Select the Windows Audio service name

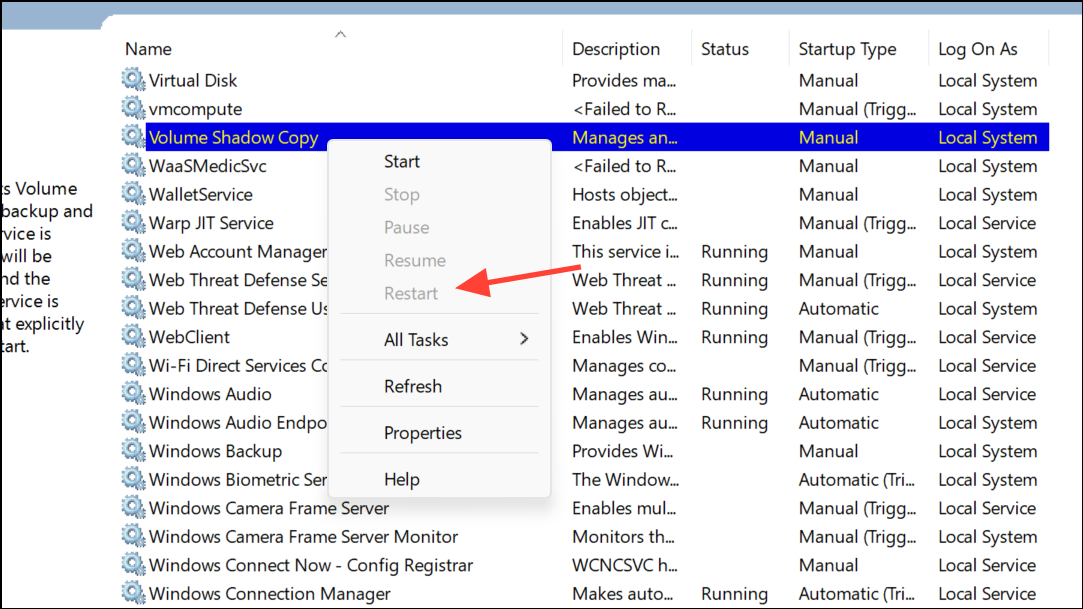210,394
